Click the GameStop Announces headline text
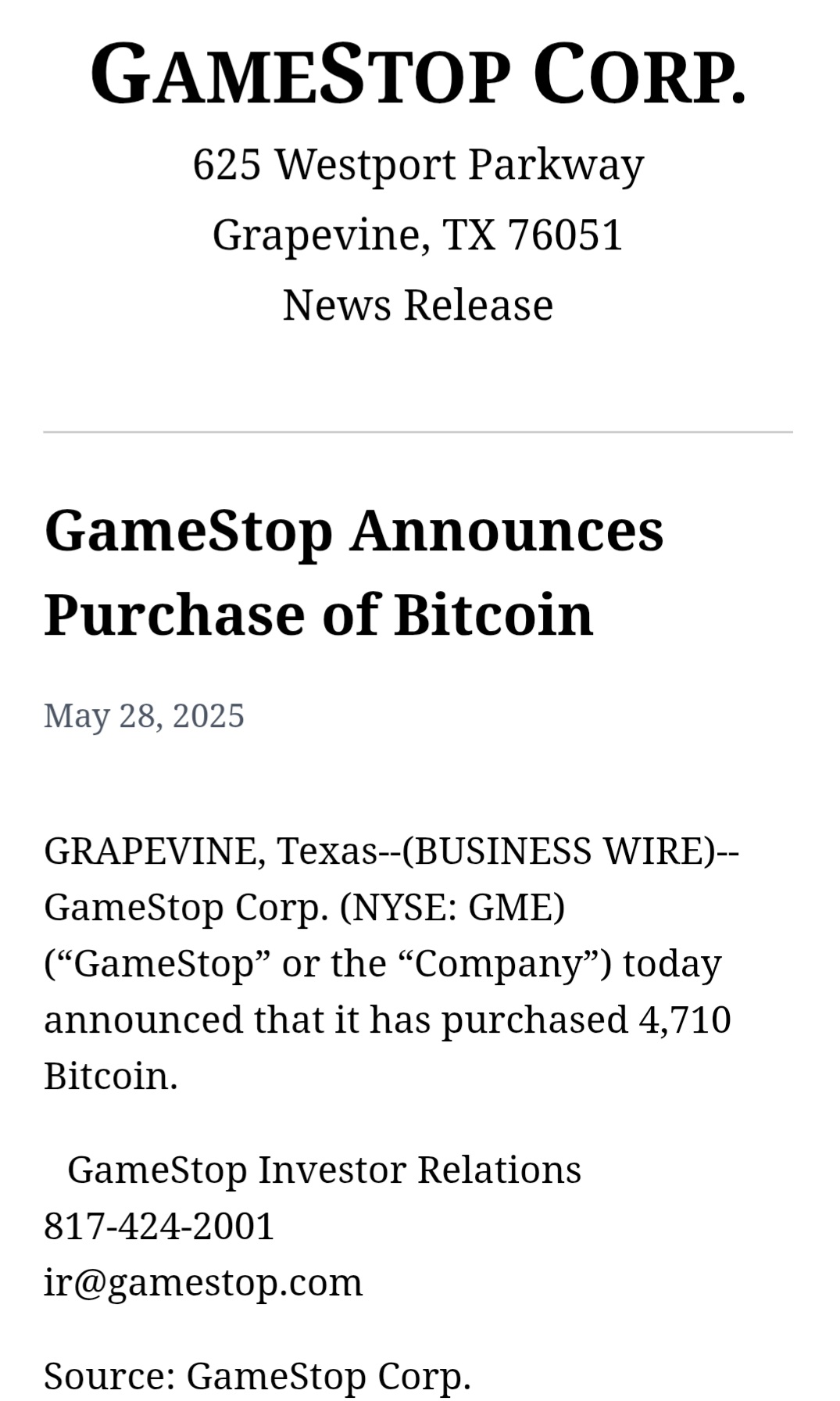Screen dimensions: 840x1401 click(353, 530)
